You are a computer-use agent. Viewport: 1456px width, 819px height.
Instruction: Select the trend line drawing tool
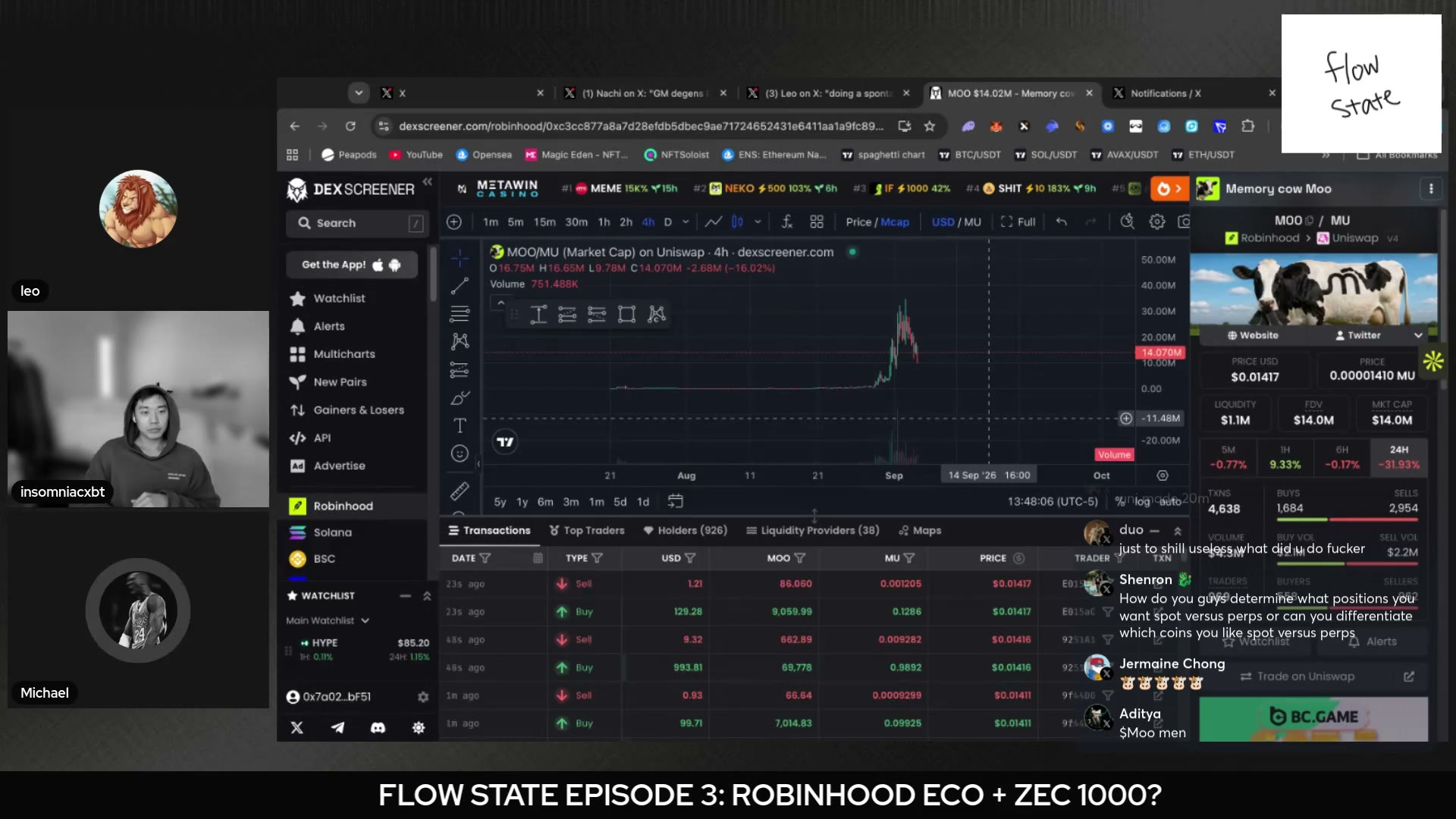click(460, 286)
